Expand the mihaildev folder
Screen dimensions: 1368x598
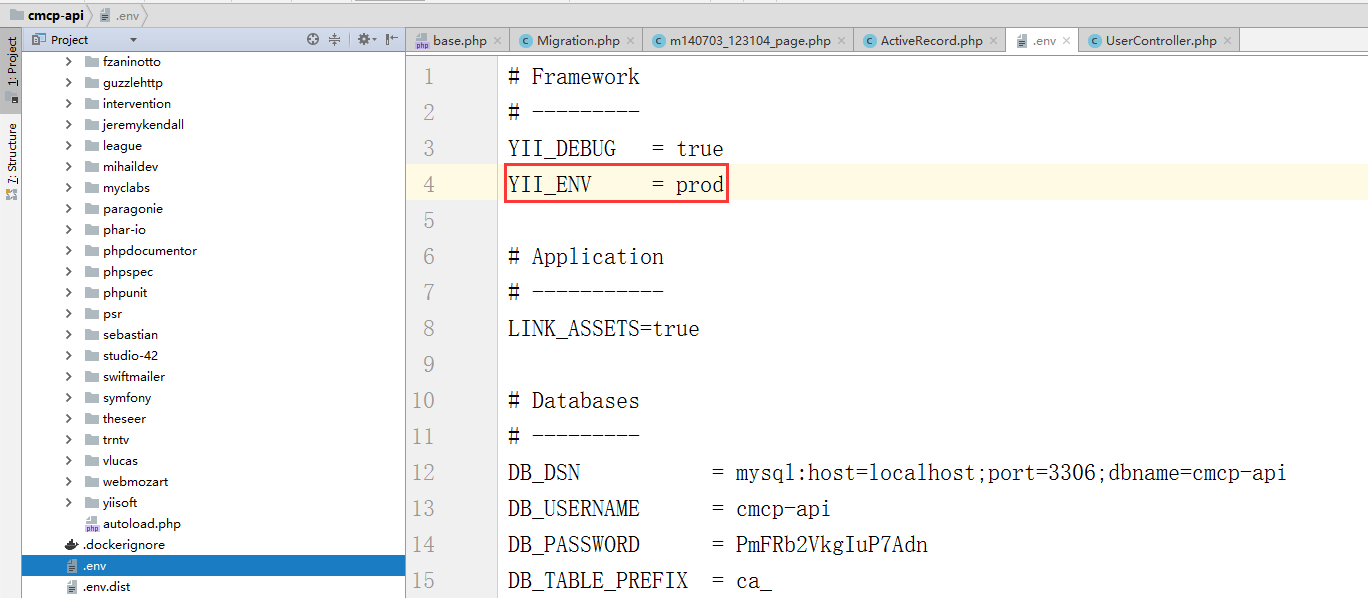point(69,166)
